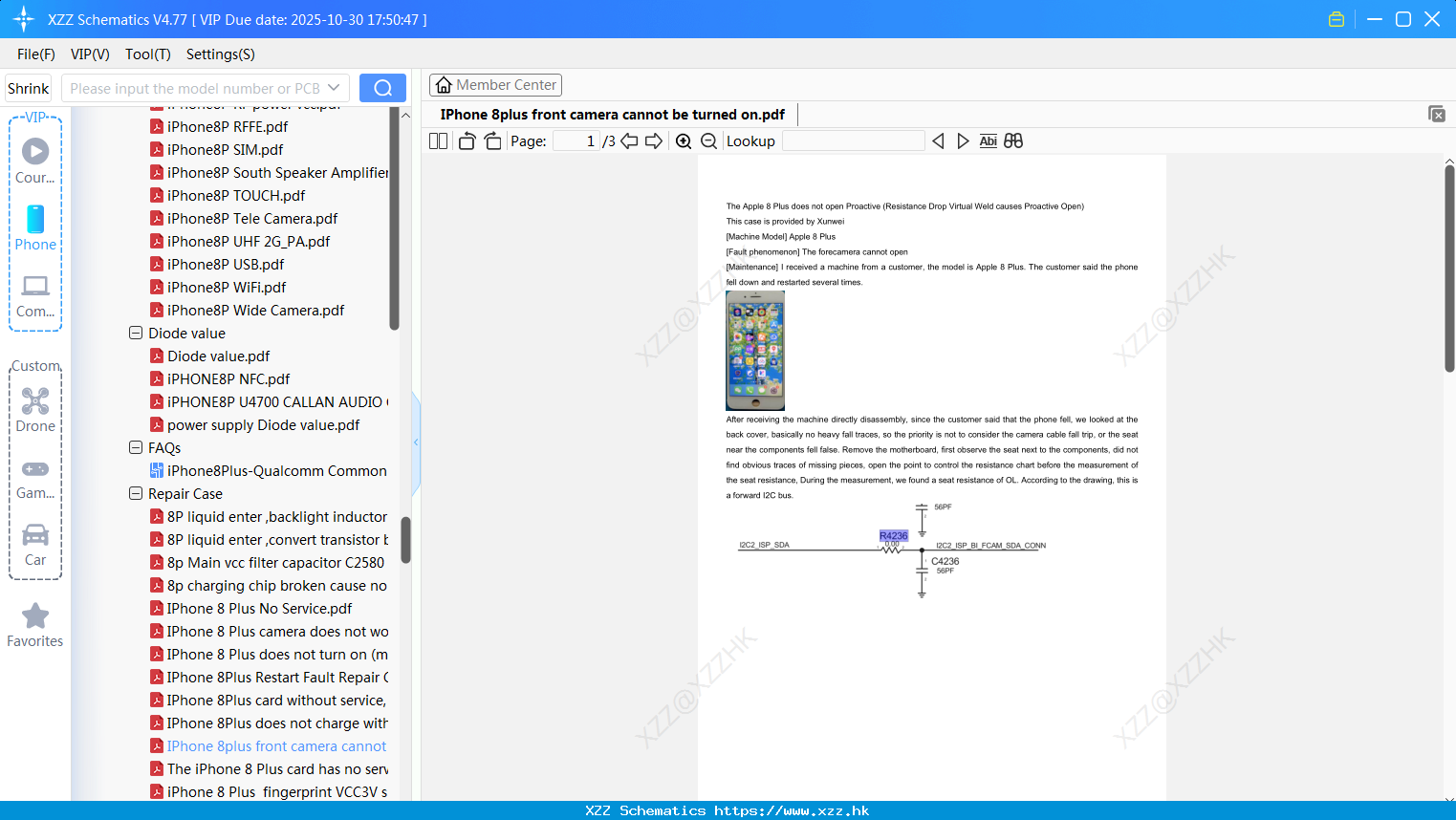
Task: Open iPhone8P UHF 2G_PA.pdf
Action: (x=249, y=242)
